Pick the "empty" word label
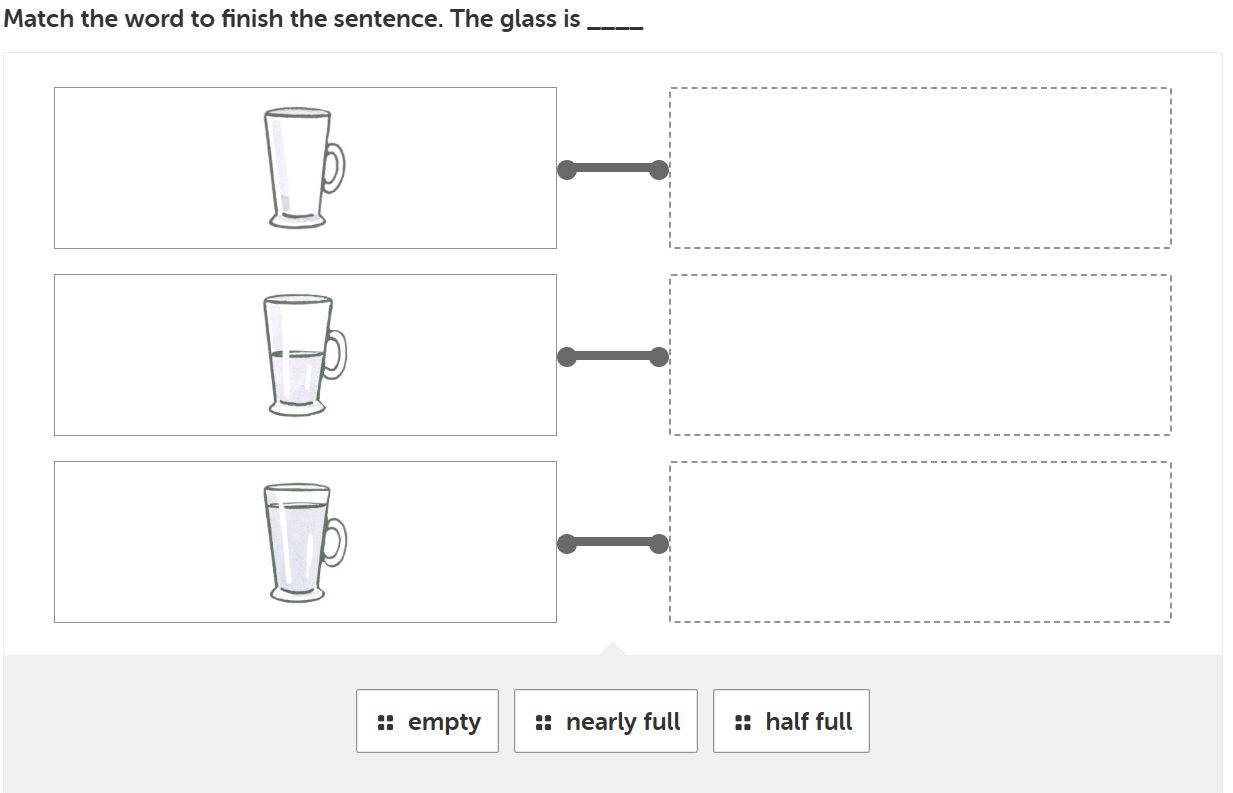This screenshot has width=1233, height=793. pyautogui.click(x=444, y=722)
